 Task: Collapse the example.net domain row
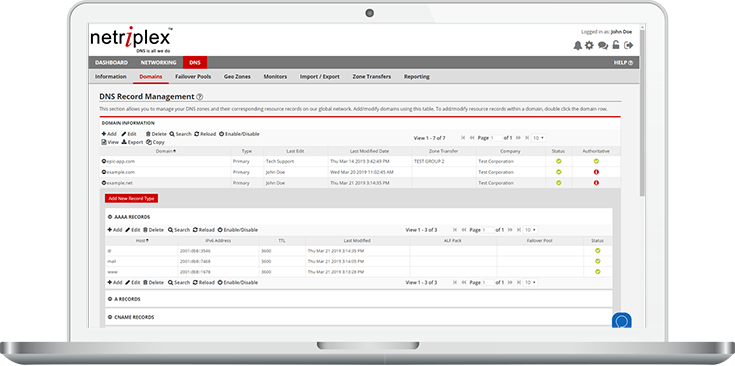tap(104, 183)
